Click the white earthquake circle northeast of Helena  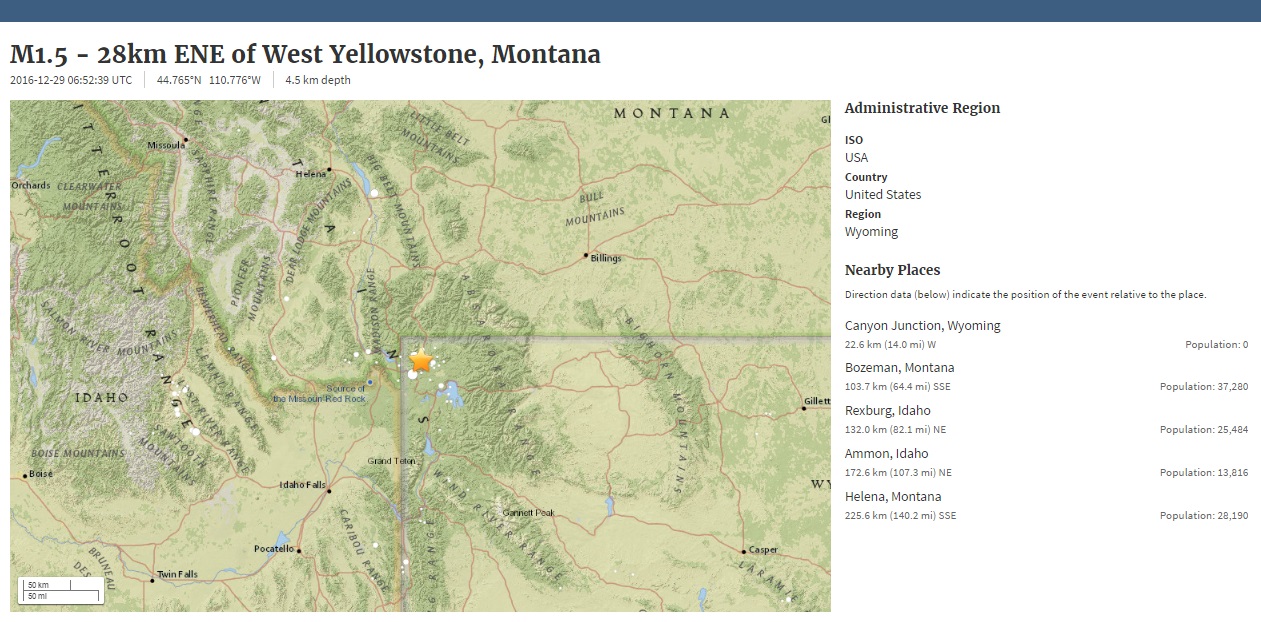pyautogui.click(x=373, y=192)
